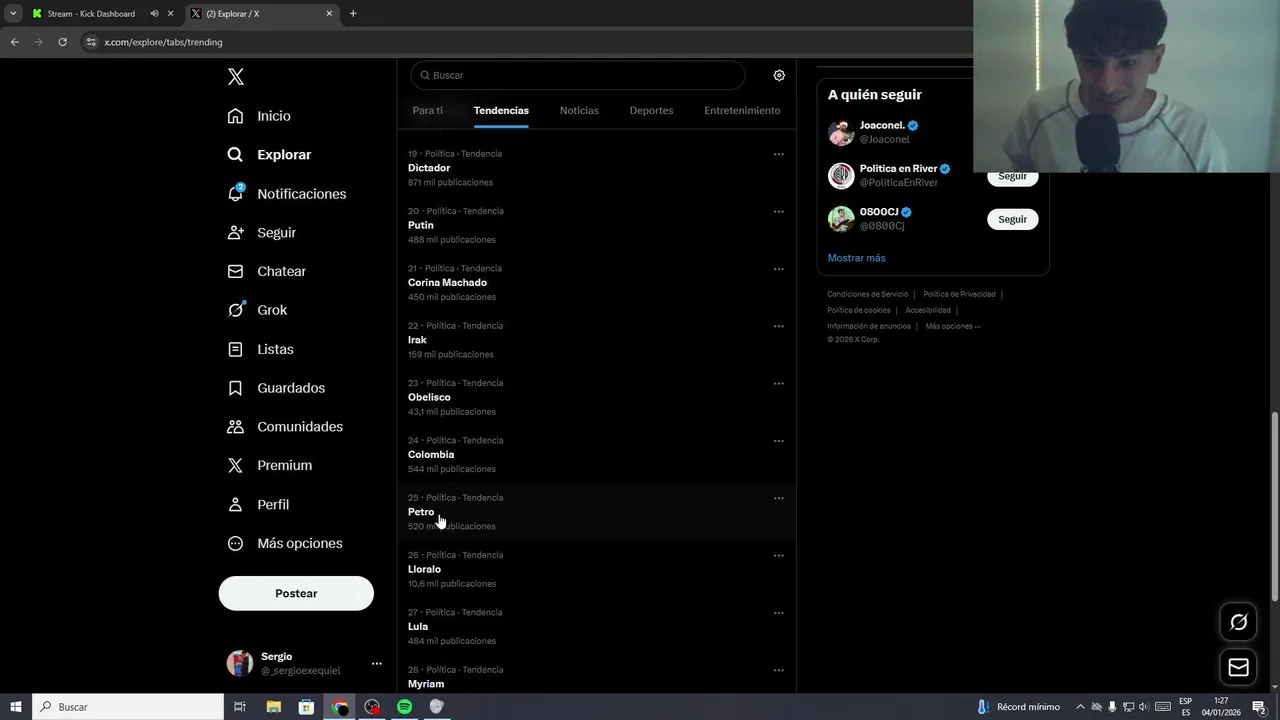
Task: Click Seguir button for Política en River
Action: tap(1012, 176)
